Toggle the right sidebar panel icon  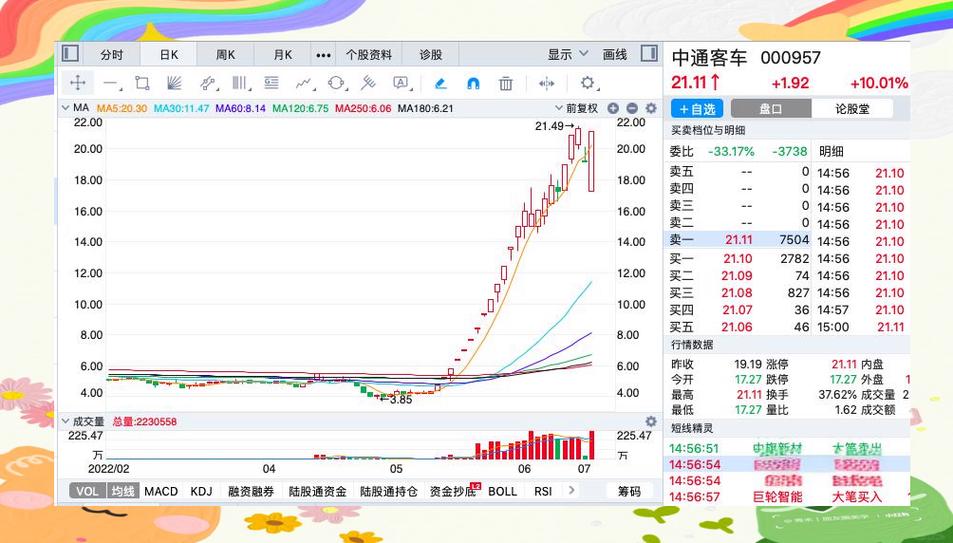[649, 54]
